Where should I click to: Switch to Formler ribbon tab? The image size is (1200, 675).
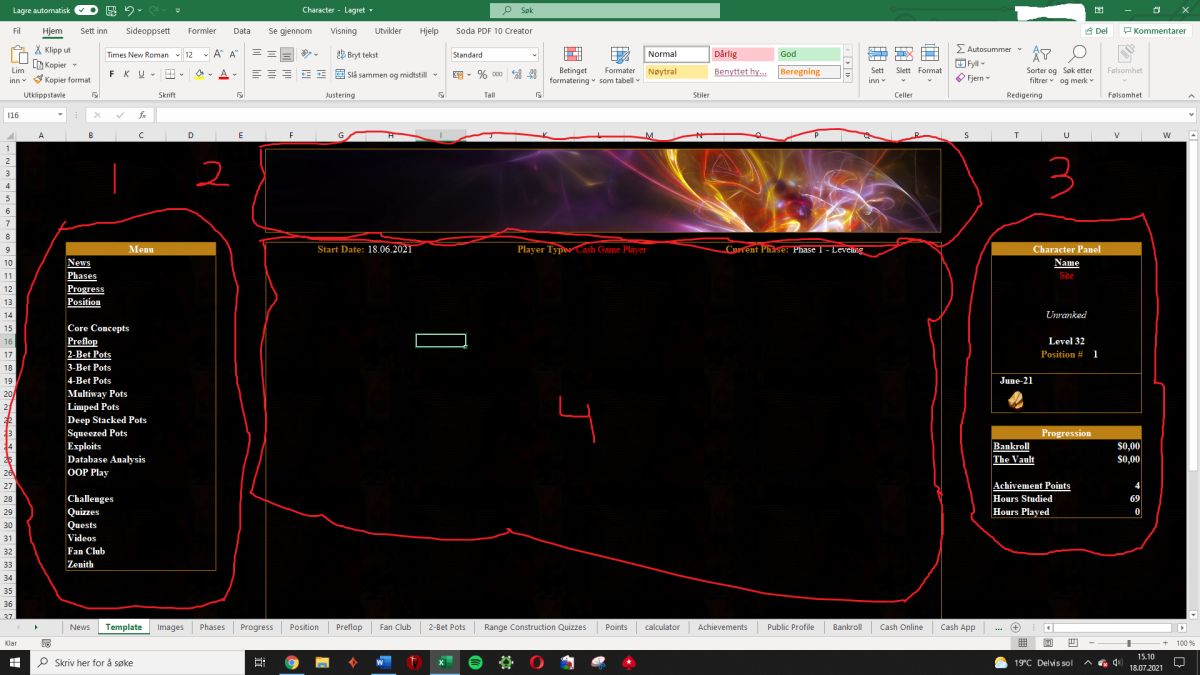[201, 31]
